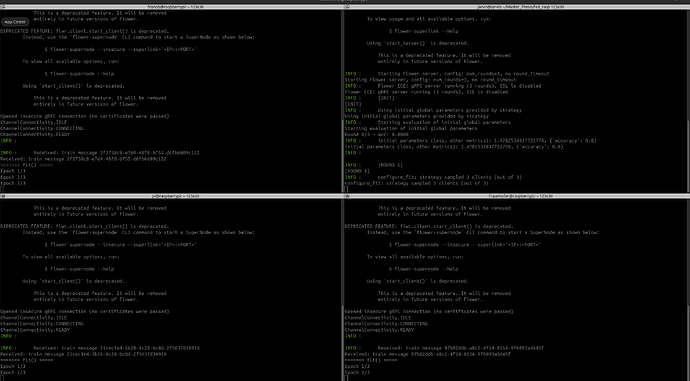Viewport: 690px width, 381px height.
Task: Click the top-right server pane scrollbar
Action: click(688, 101)
